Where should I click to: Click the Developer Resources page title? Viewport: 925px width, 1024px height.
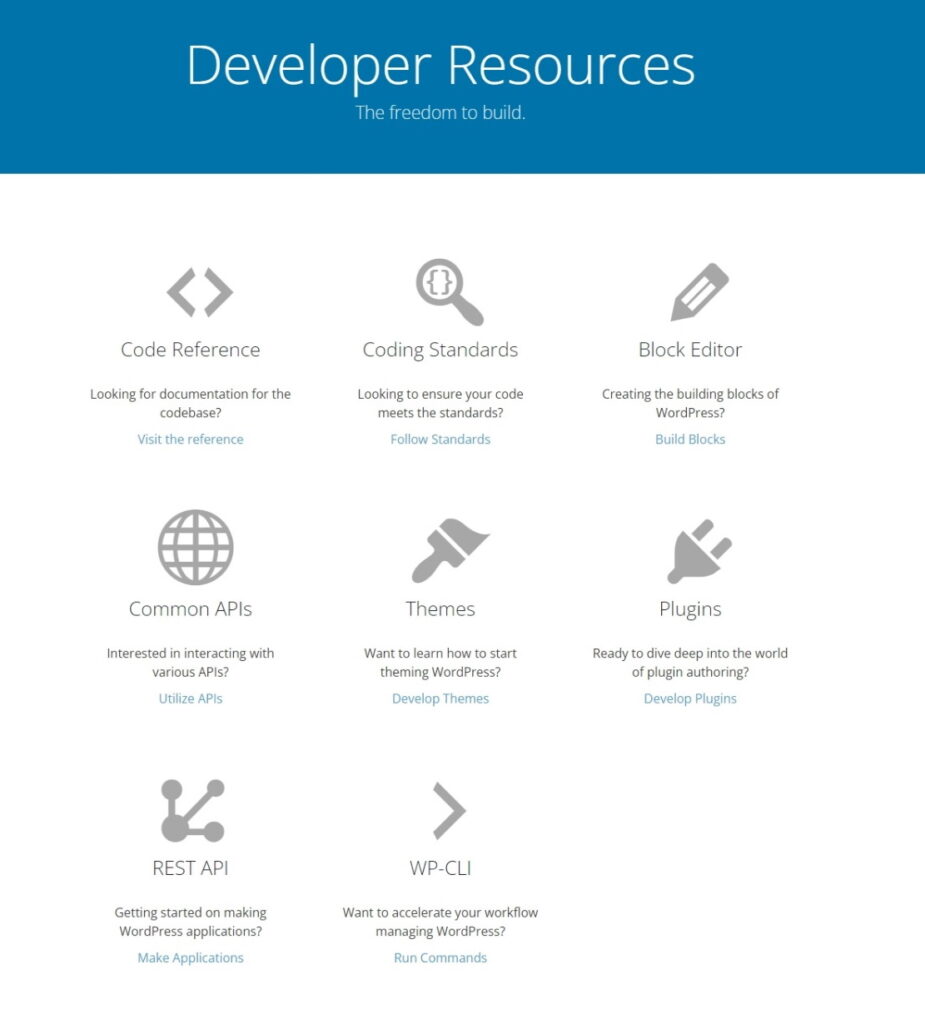[440, 66]
